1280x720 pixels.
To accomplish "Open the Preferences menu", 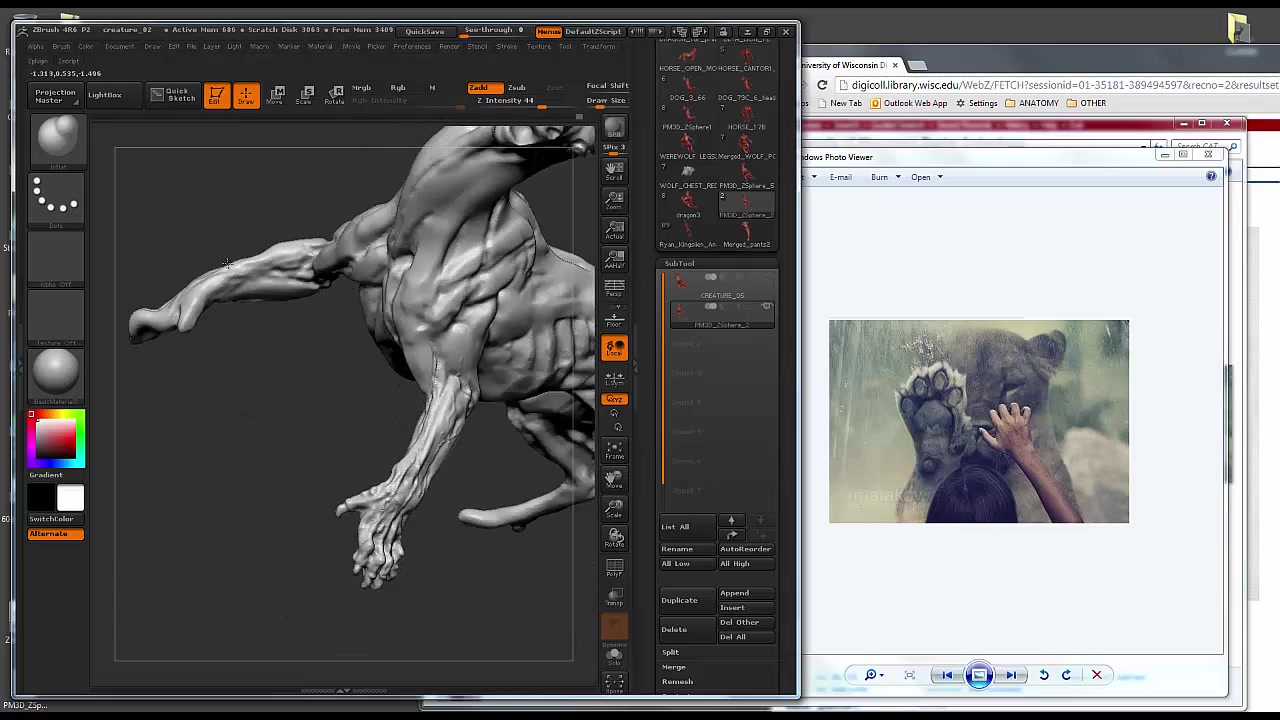I will [412, 47].
